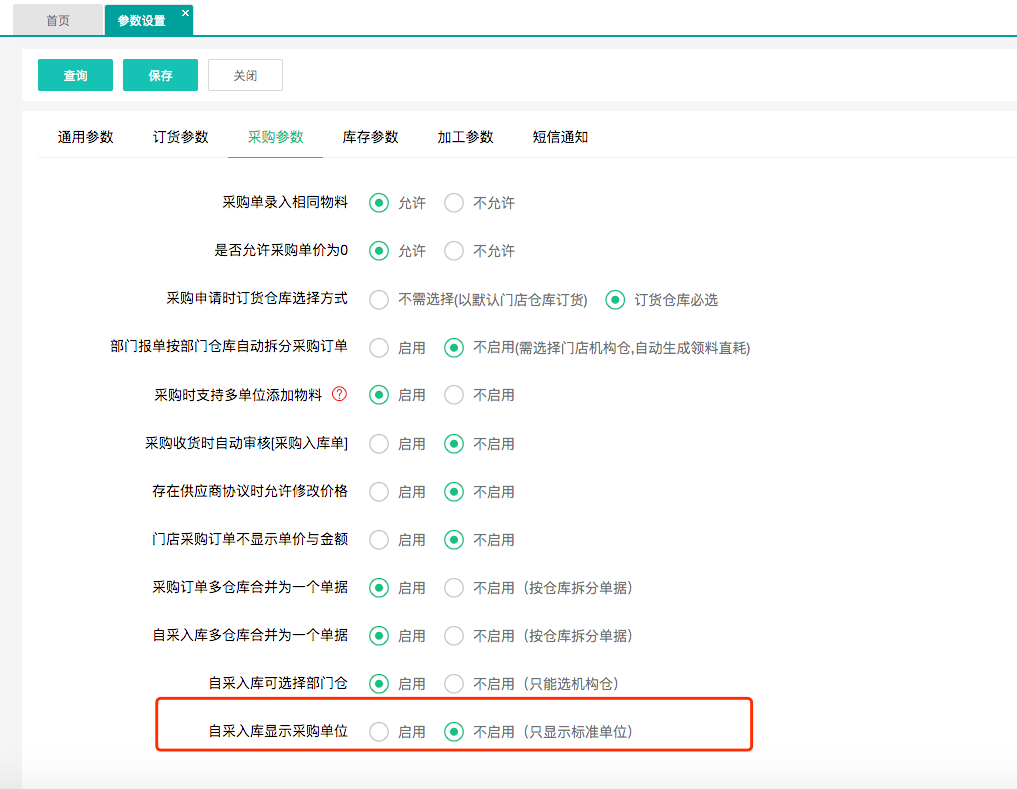Viewport: 1017px width, 789px height.
Task: Enable 门店采购订单不显示单价与金额
Action: 379,539
